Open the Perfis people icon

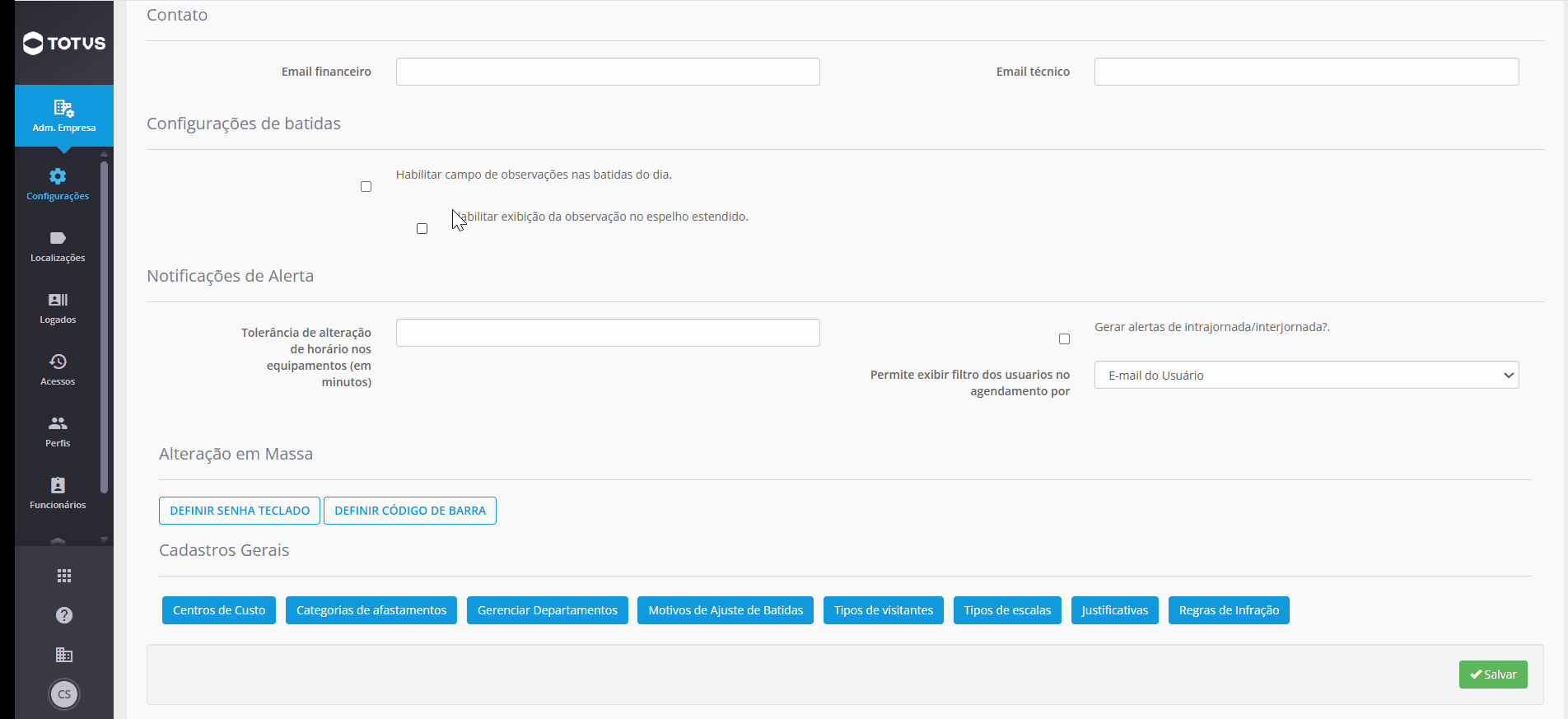[x=58, y=423]
